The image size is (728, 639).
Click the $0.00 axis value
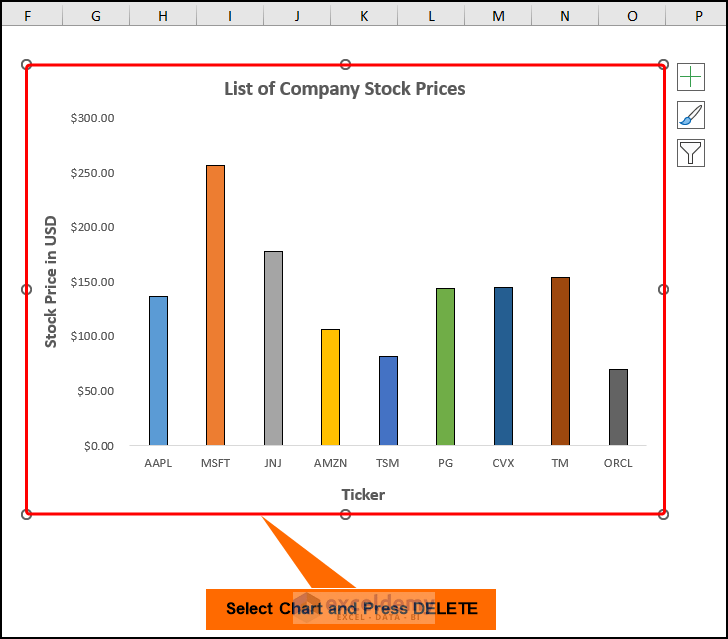tap(99, 446)
